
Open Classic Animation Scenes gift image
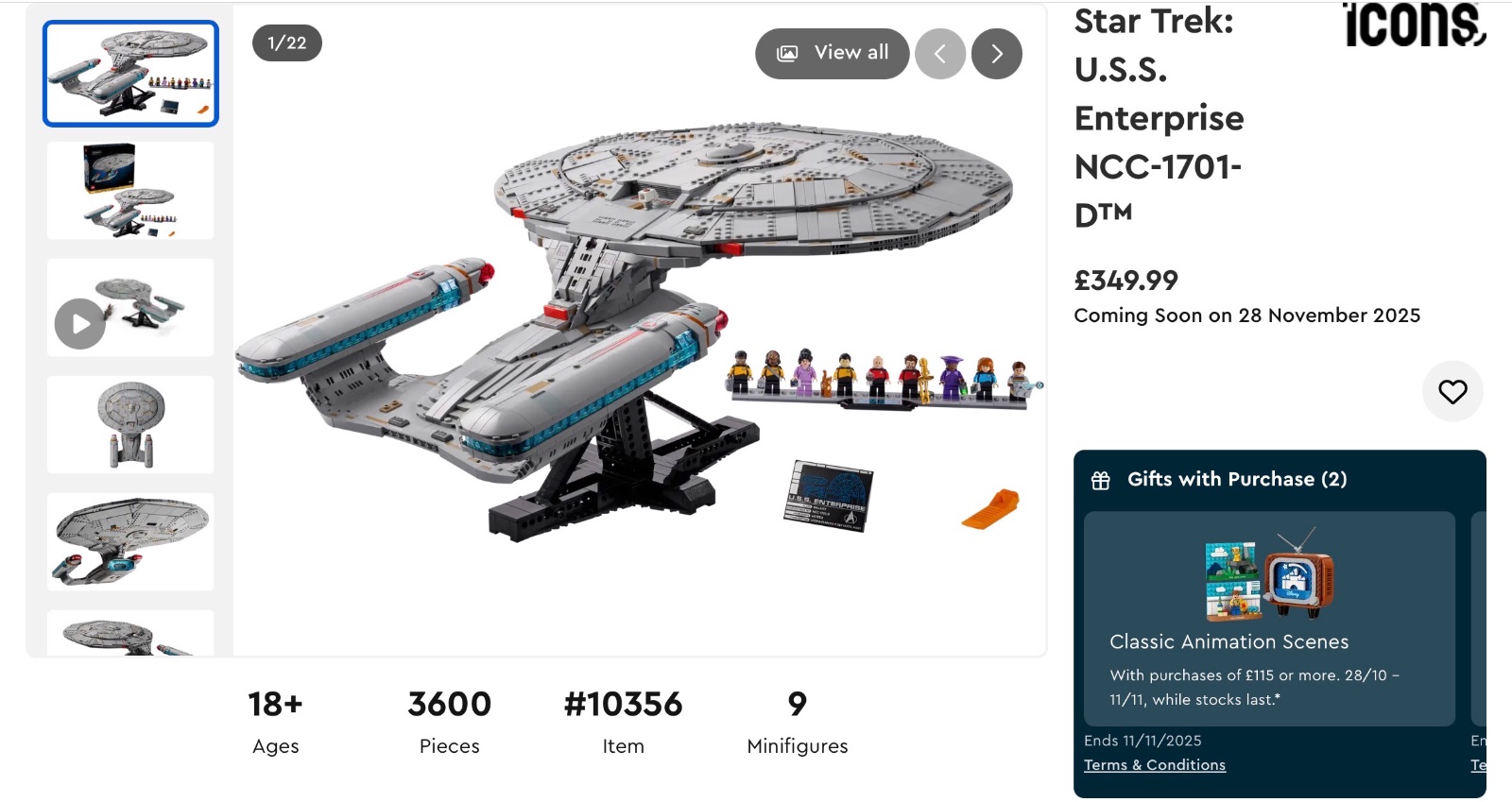tap(1269, 574)
